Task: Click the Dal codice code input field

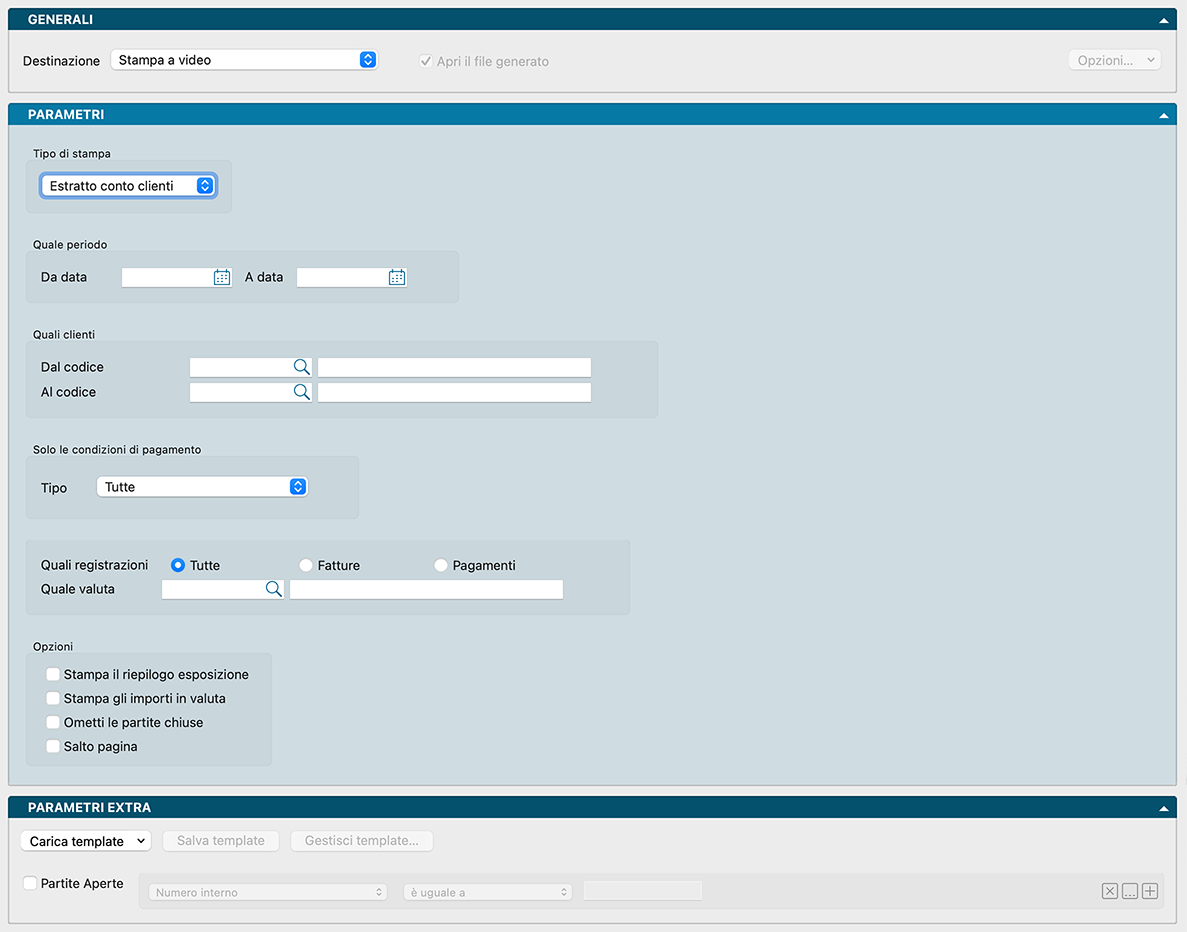Action: [240, 367]
